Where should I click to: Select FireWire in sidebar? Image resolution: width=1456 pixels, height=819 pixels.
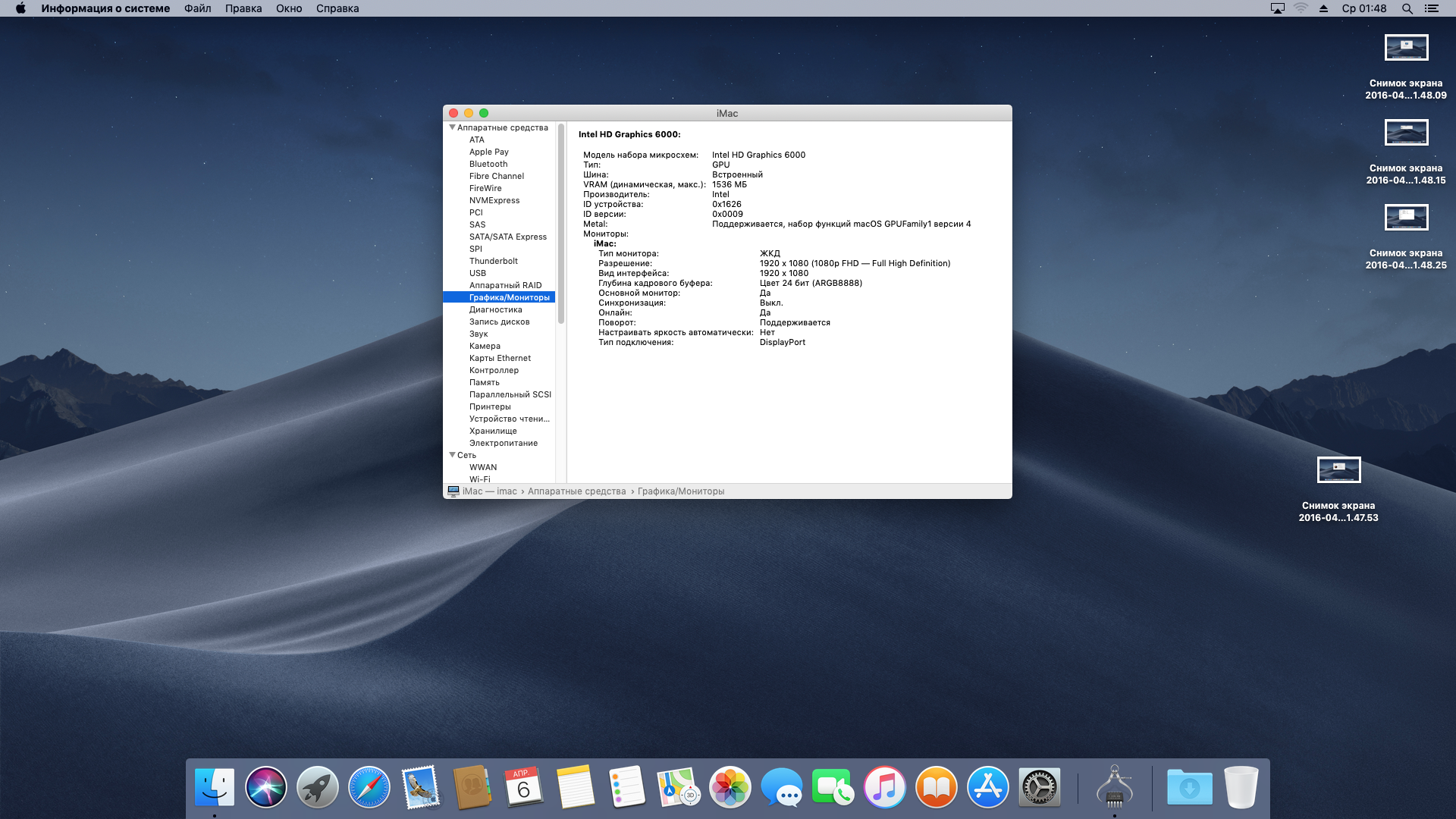(x=499, y=188)
